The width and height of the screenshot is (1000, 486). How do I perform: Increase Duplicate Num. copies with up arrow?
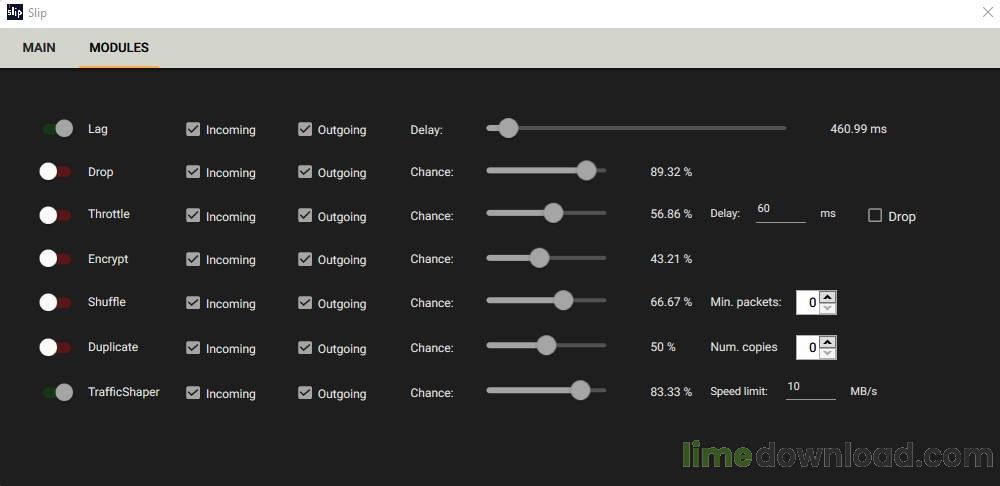[x=827, y=341]
